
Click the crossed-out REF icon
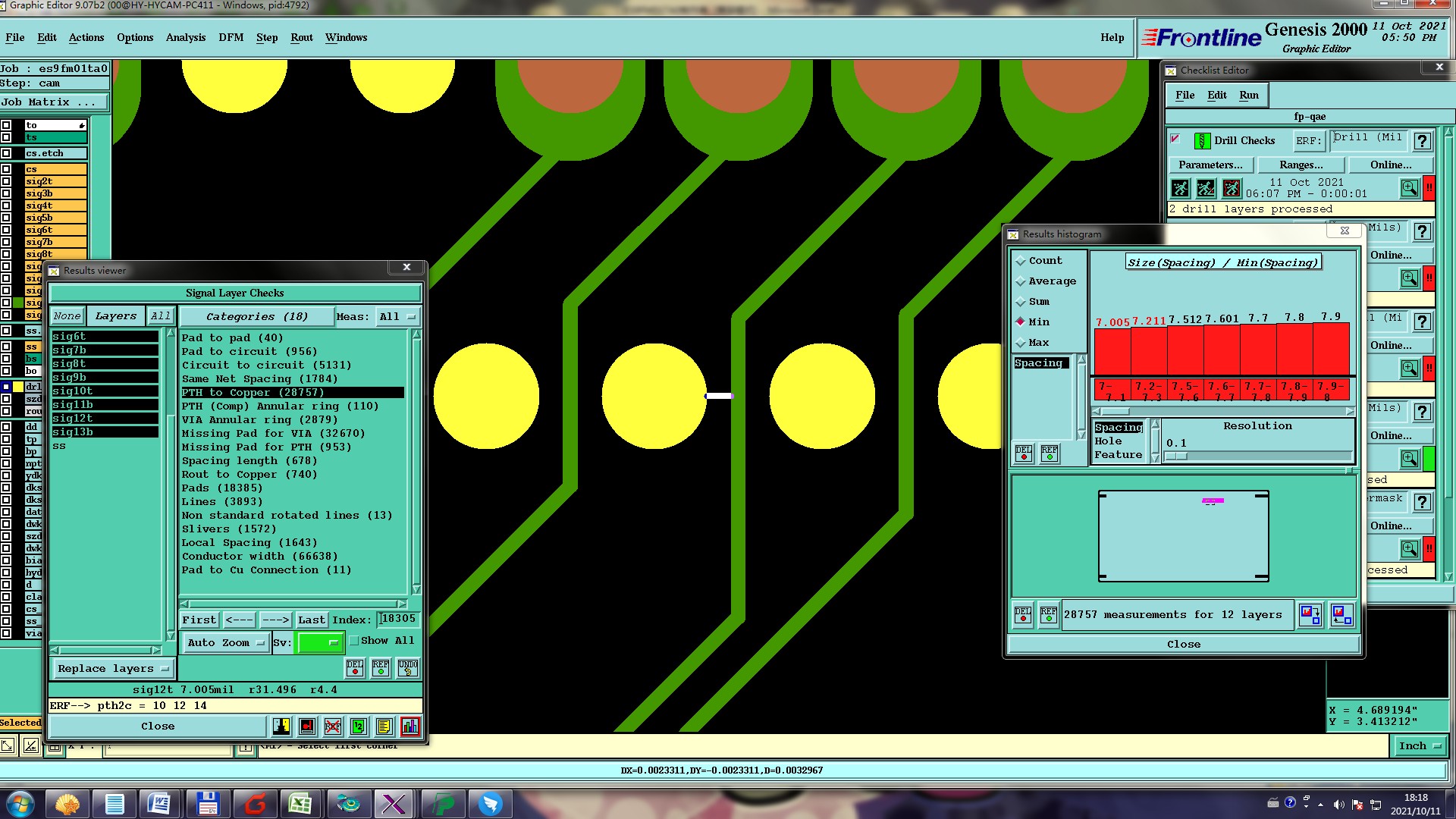click(333, 726)
